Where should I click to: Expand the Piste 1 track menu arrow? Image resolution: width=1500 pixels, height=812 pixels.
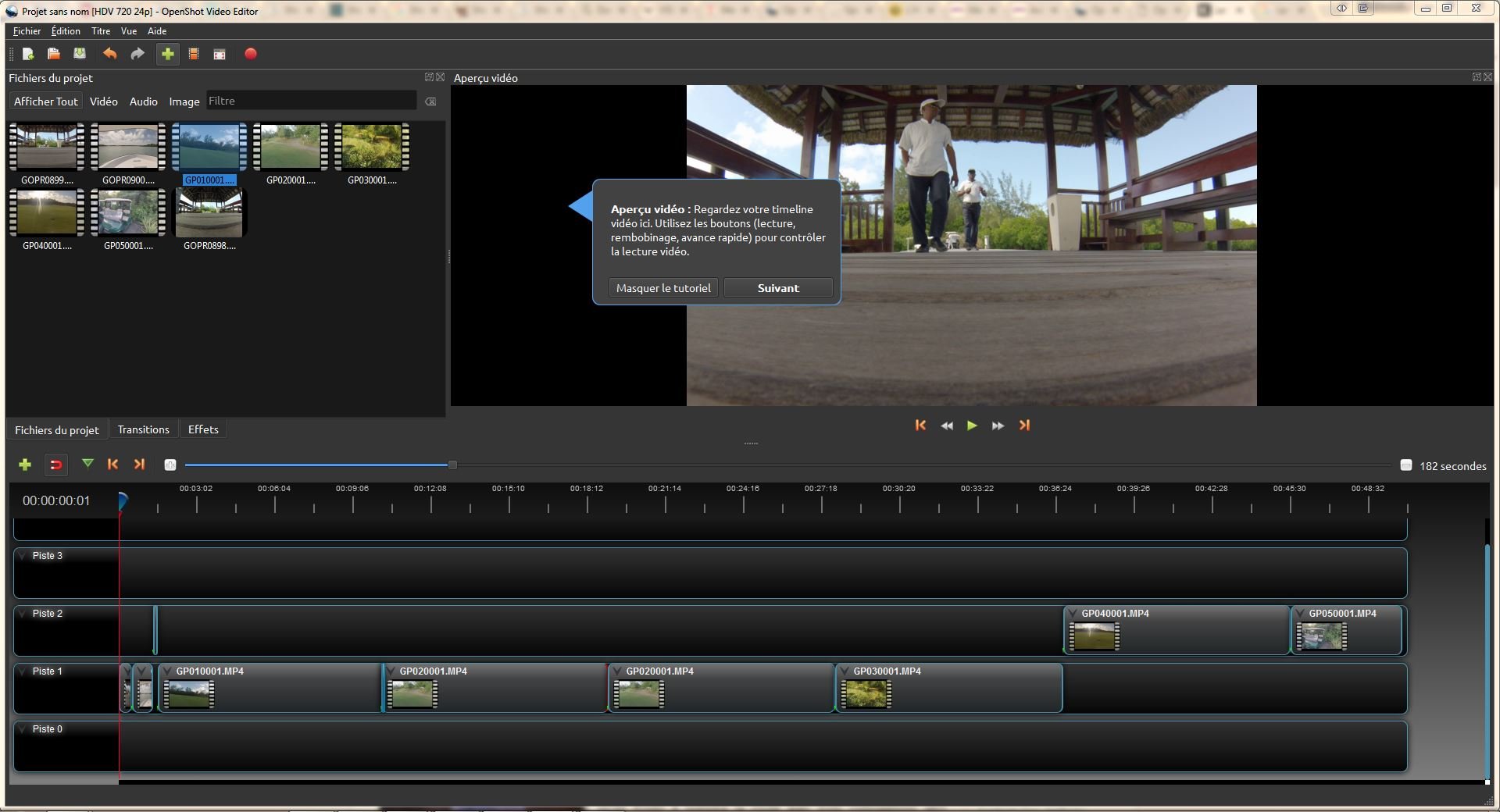(23, 671)
